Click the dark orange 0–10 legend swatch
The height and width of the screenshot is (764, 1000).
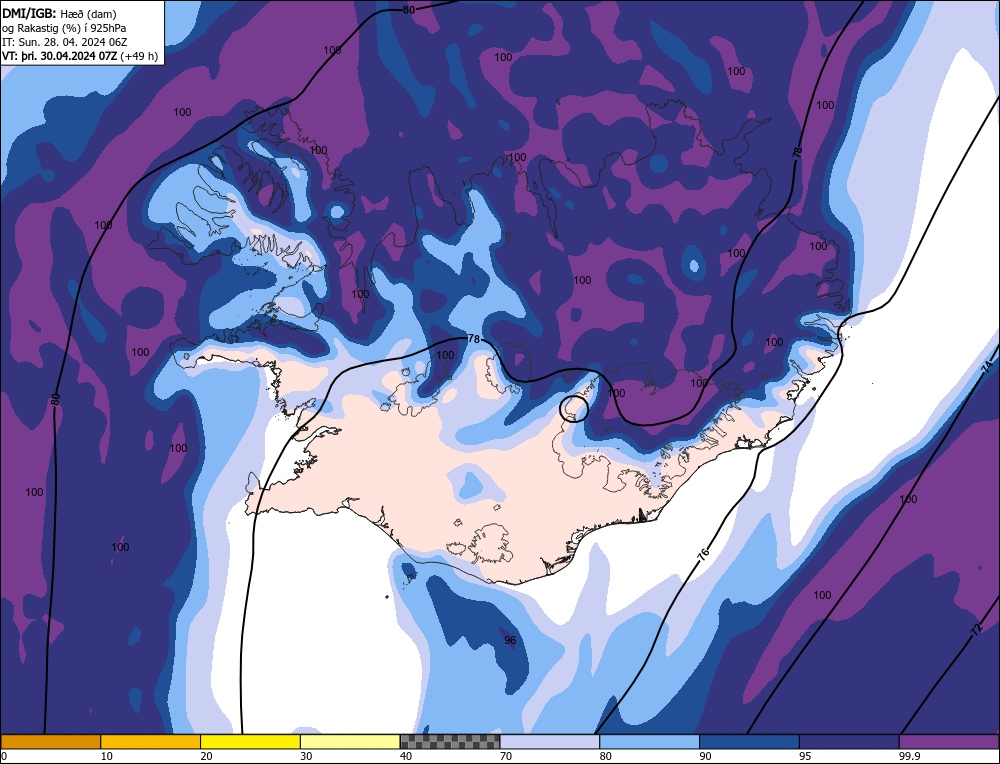click(x=50, y=742)
